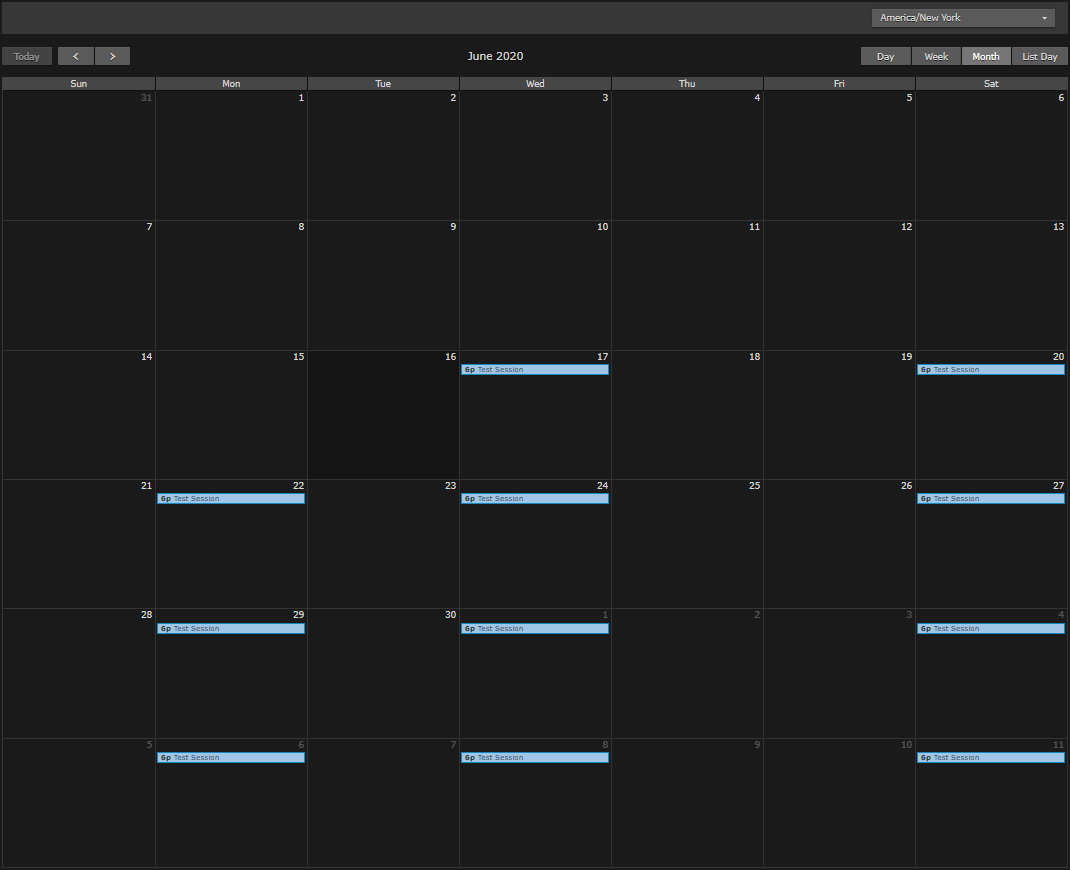Open Test Session event on June 20
This screenshot has width=1070, height=870.
pos(990,370)
